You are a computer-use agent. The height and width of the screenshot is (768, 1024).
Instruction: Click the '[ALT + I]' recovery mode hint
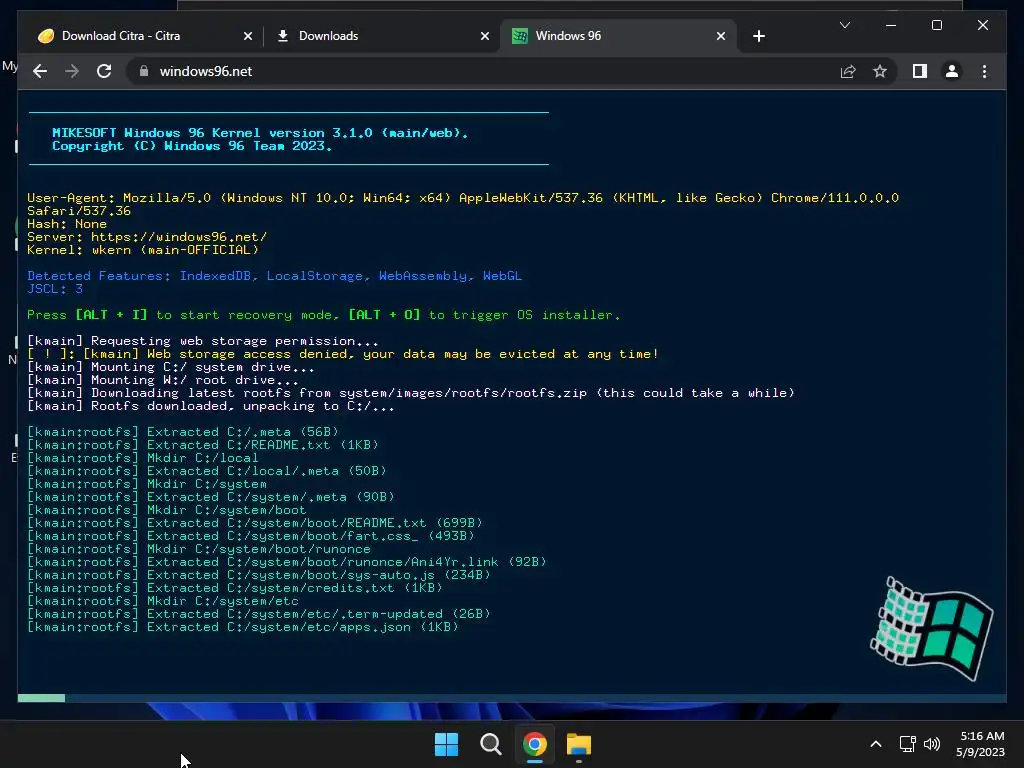pyautogui.click(x=111, y=315)
